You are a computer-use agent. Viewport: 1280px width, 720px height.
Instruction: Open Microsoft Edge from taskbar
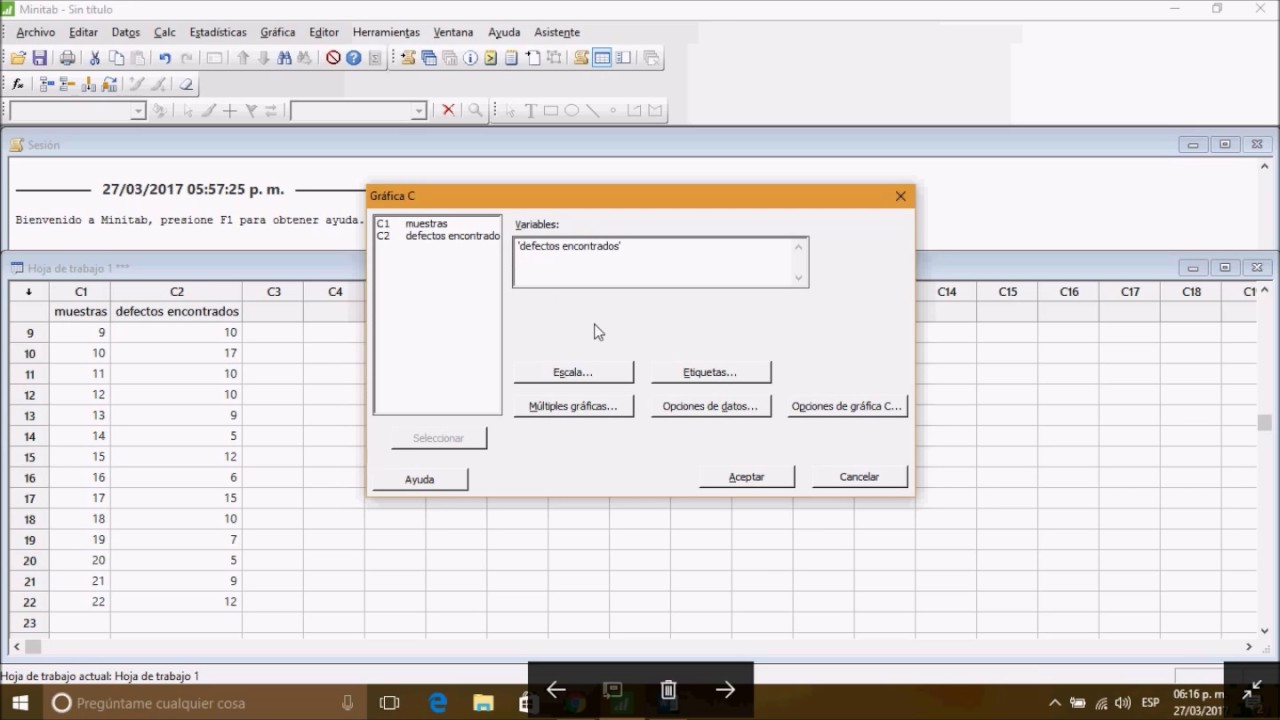(x=438, y=703)
